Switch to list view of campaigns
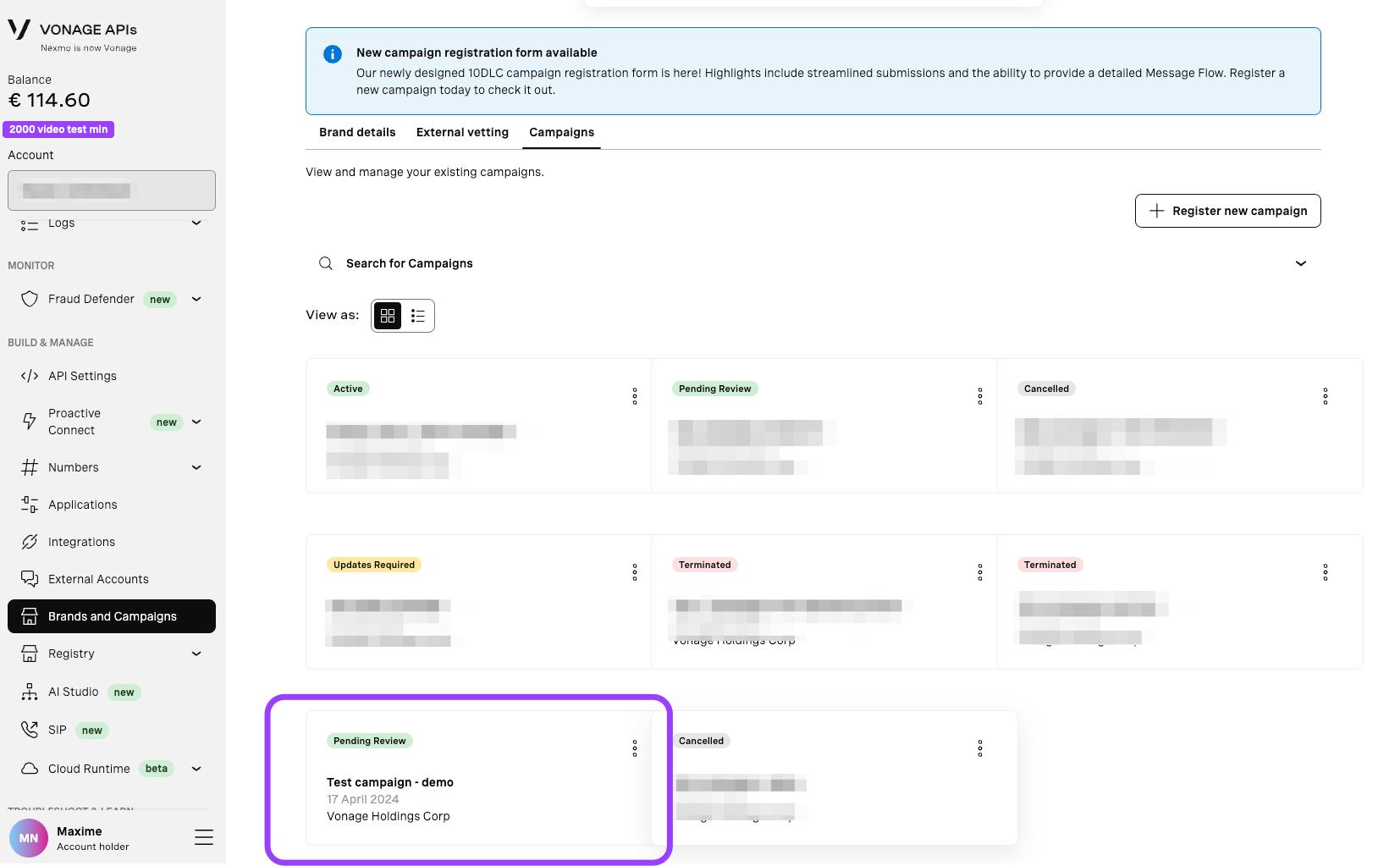 (x=418, y=316)
